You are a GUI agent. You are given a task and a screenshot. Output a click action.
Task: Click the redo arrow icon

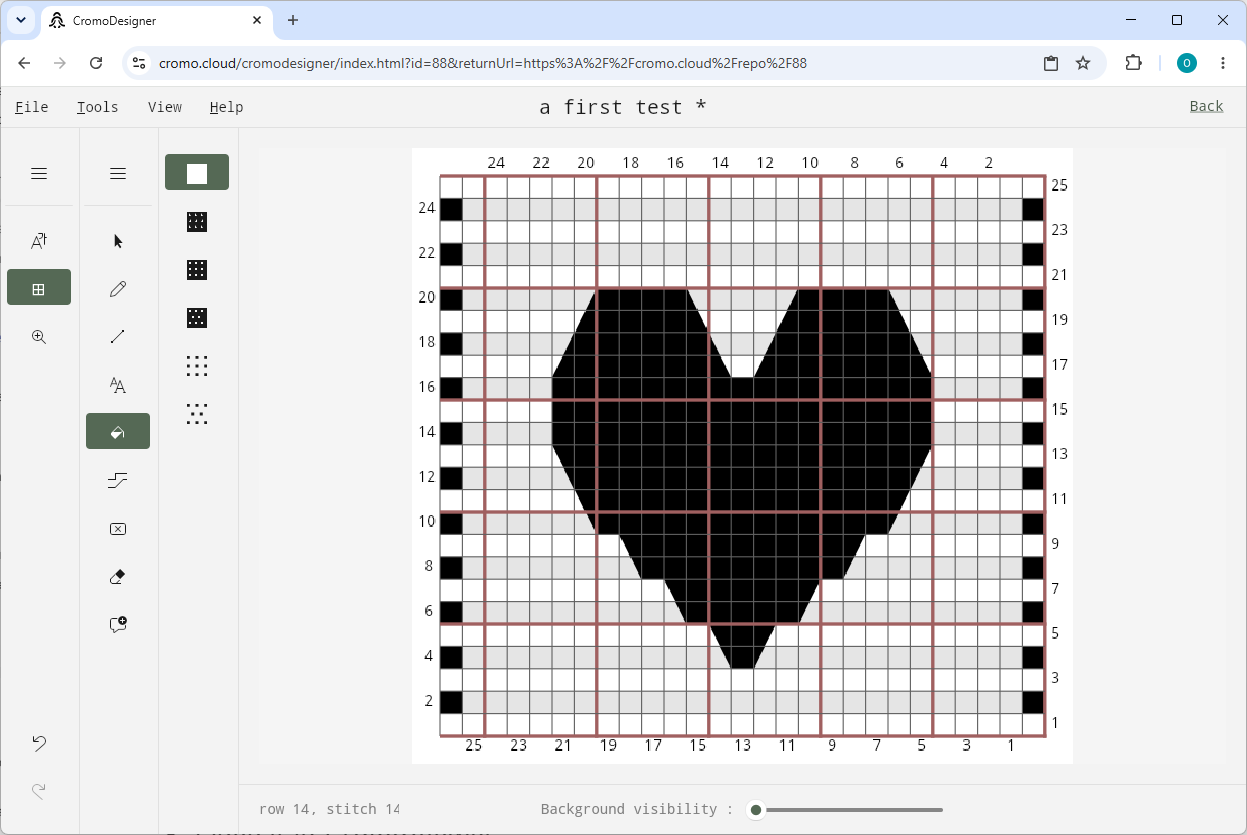point(39,791)
